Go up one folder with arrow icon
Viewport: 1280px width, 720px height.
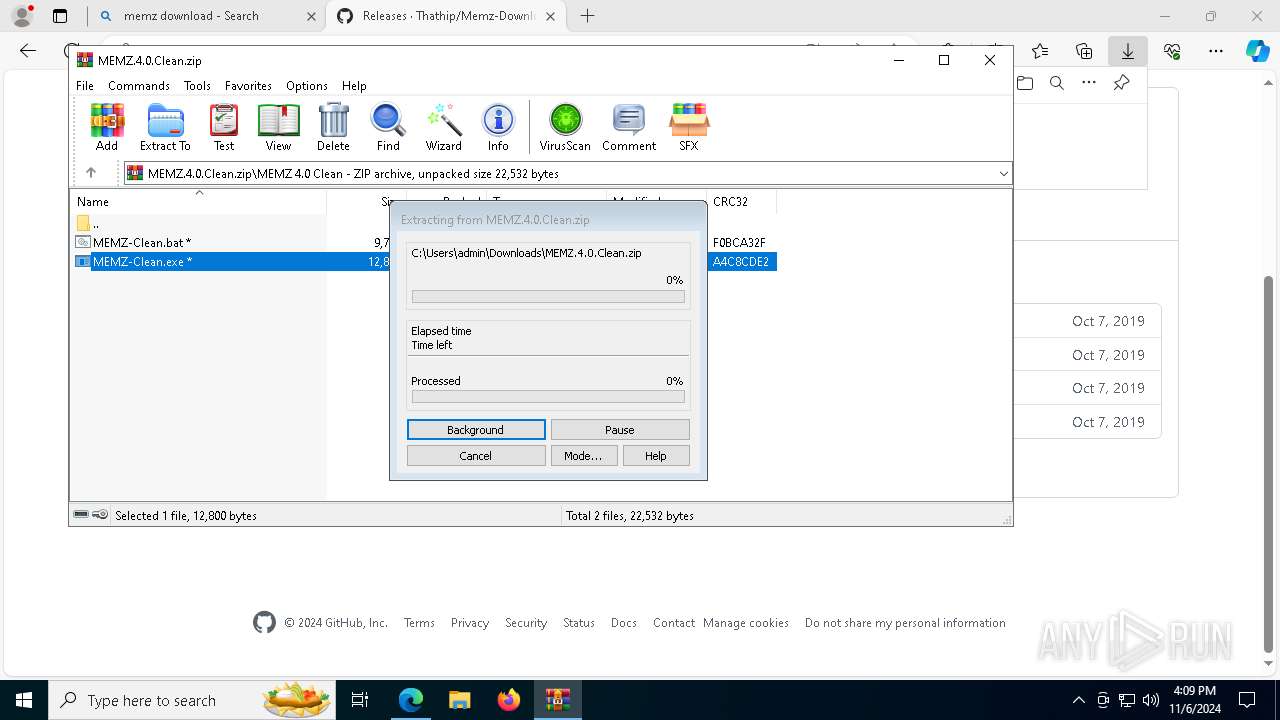pyautogui.click(x=91, y=173)
